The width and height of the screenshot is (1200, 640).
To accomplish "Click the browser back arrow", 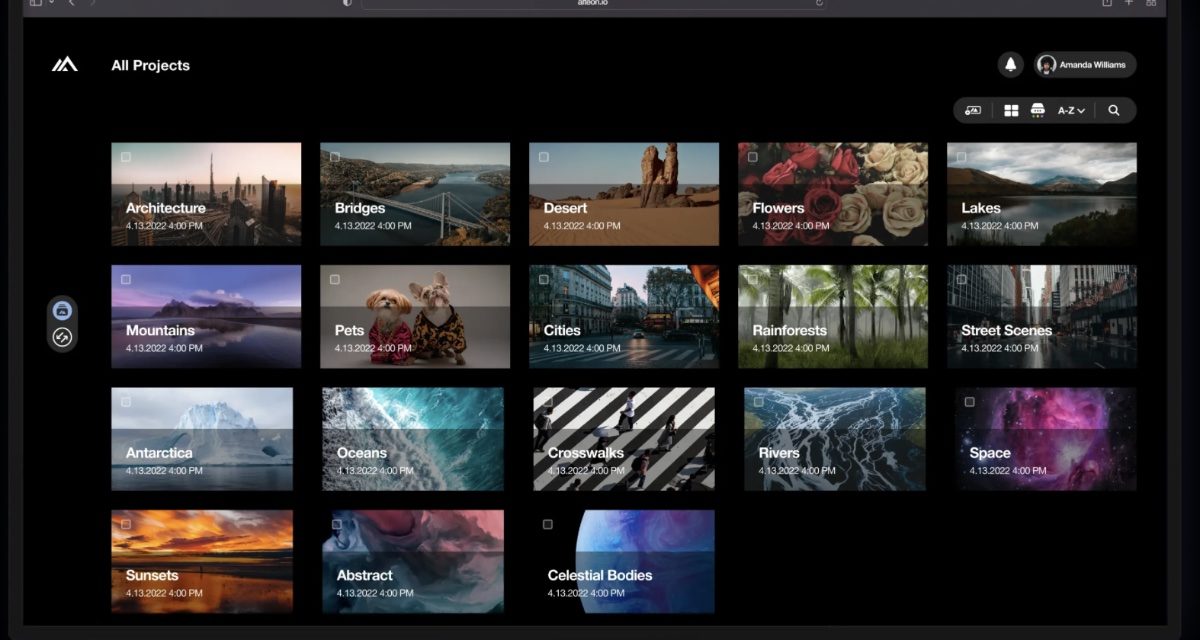I will [x=71, y=3].
